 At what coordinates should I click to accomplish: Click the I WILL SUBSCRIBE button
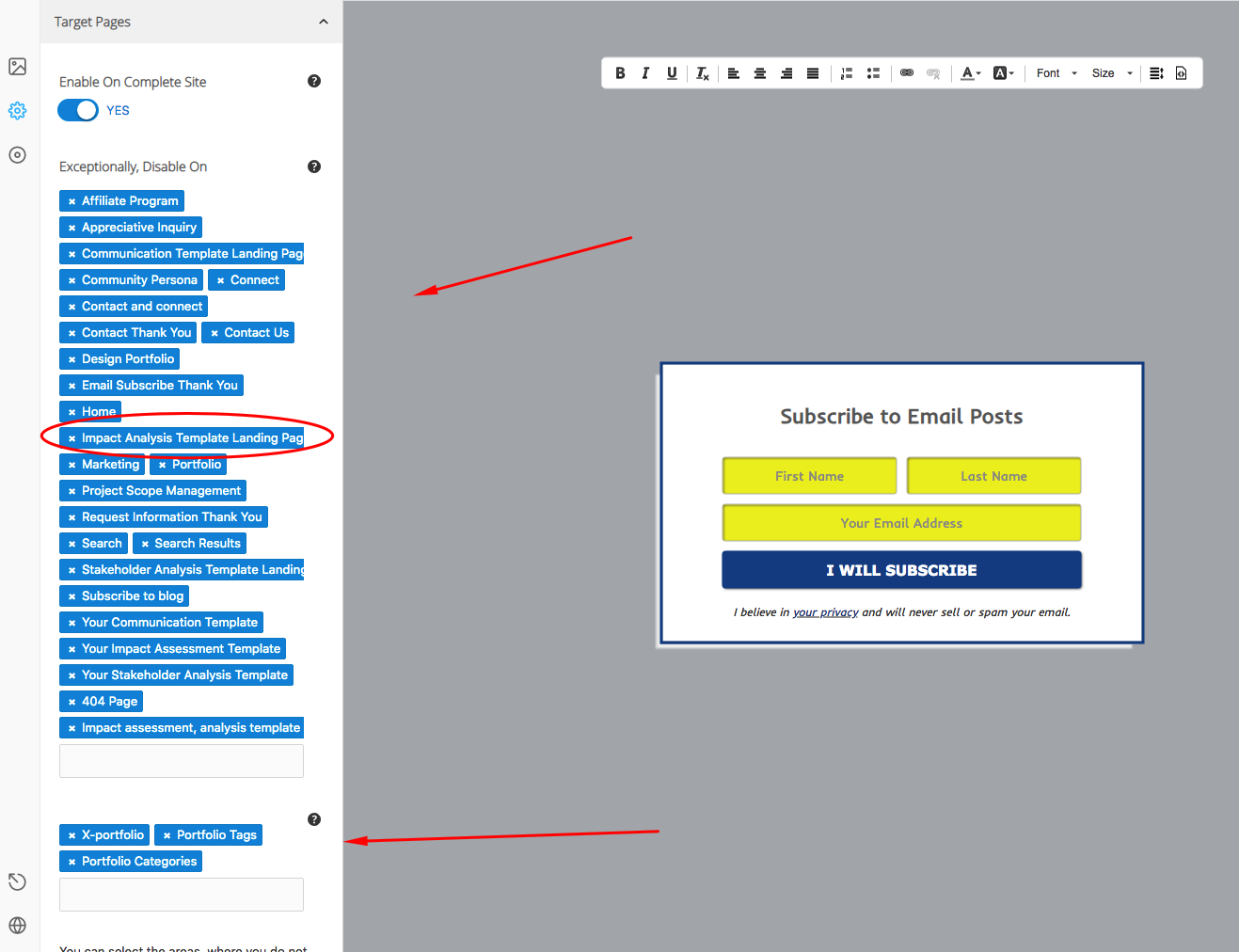tap(901, 570)
